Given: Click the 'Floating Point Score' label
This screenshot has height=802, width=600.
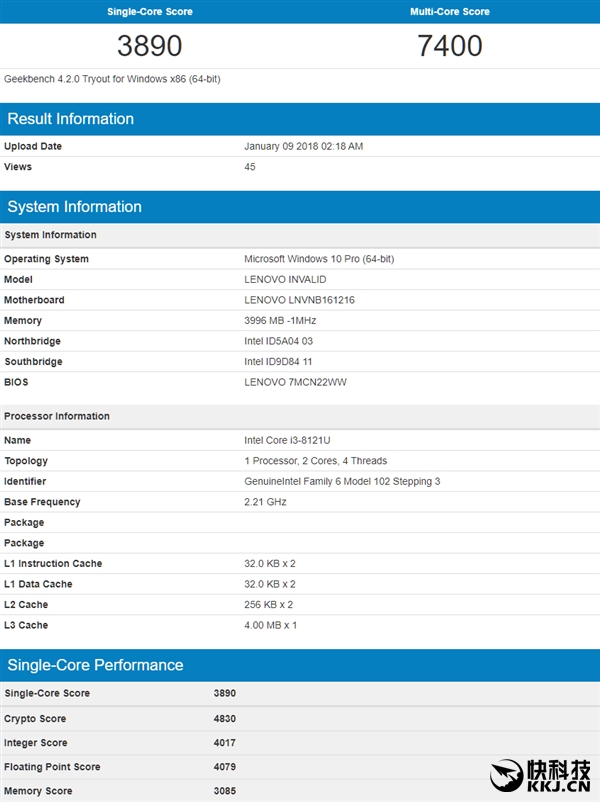Looking at the screenshot, I should 52,767.
